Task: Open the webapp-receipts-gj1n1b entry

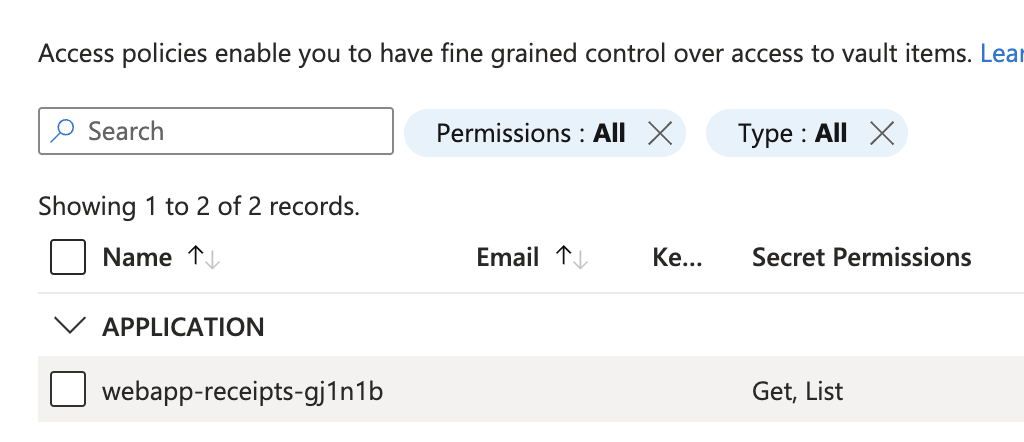Action: click(x=242, y=390)
